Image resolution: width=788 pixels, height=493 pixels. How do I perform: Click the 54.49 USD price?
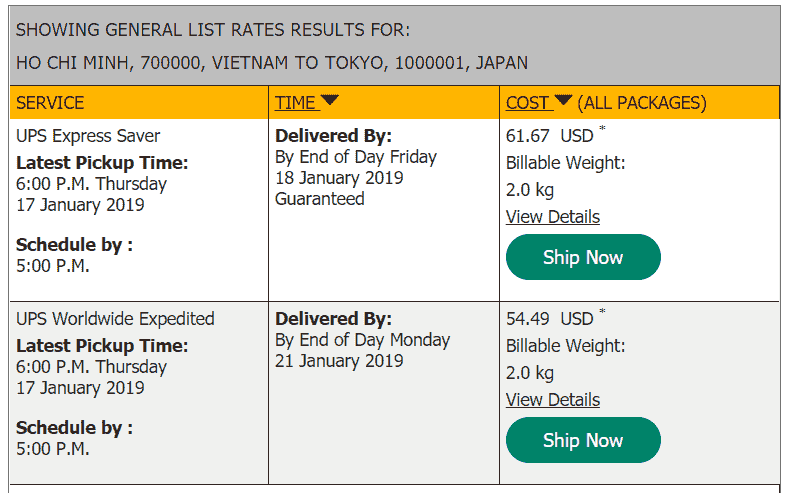click(550, 319)
